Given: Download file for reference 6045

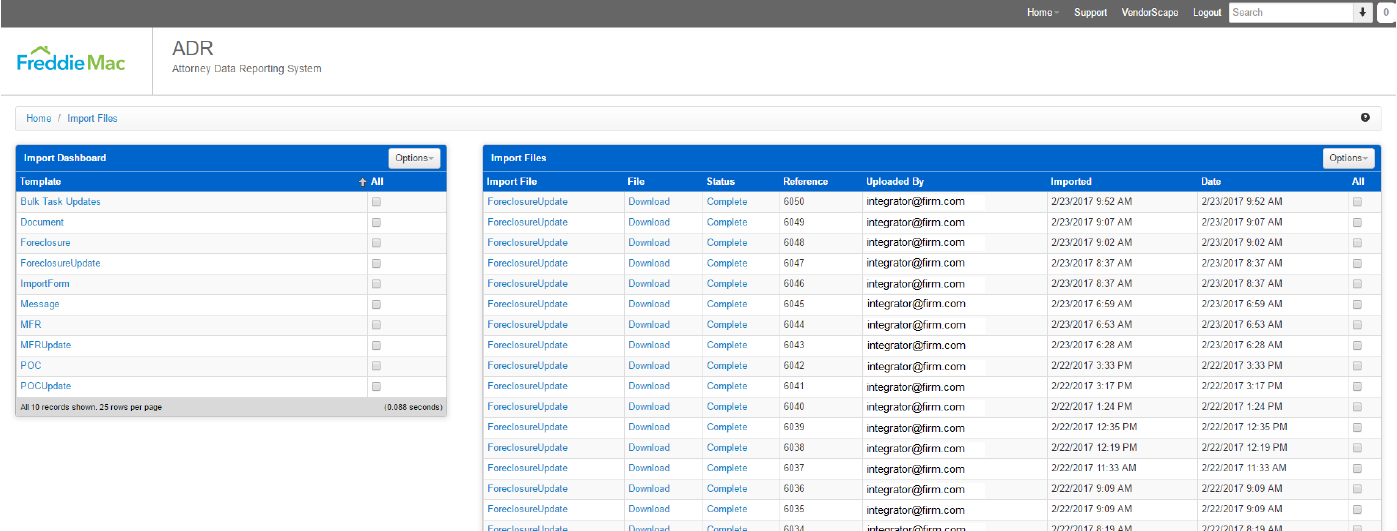Looking at the screenshot, I should [649, 304].
